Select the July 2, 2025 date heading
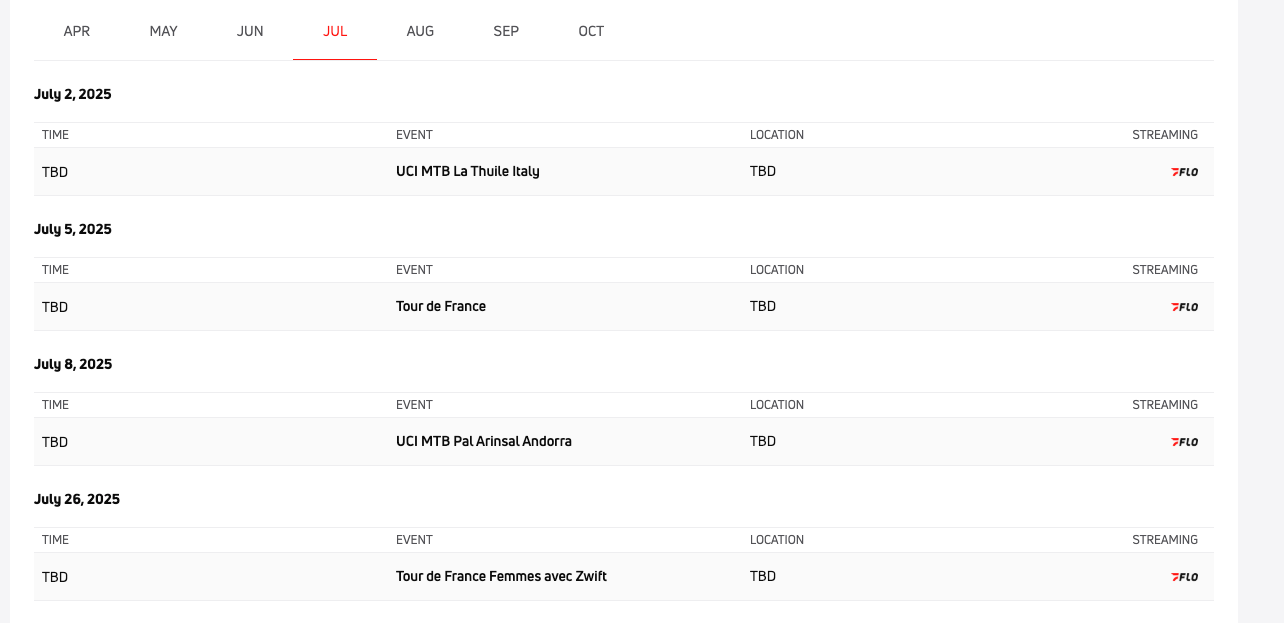Screen dimensions: 1284x623 pos(73,94)
